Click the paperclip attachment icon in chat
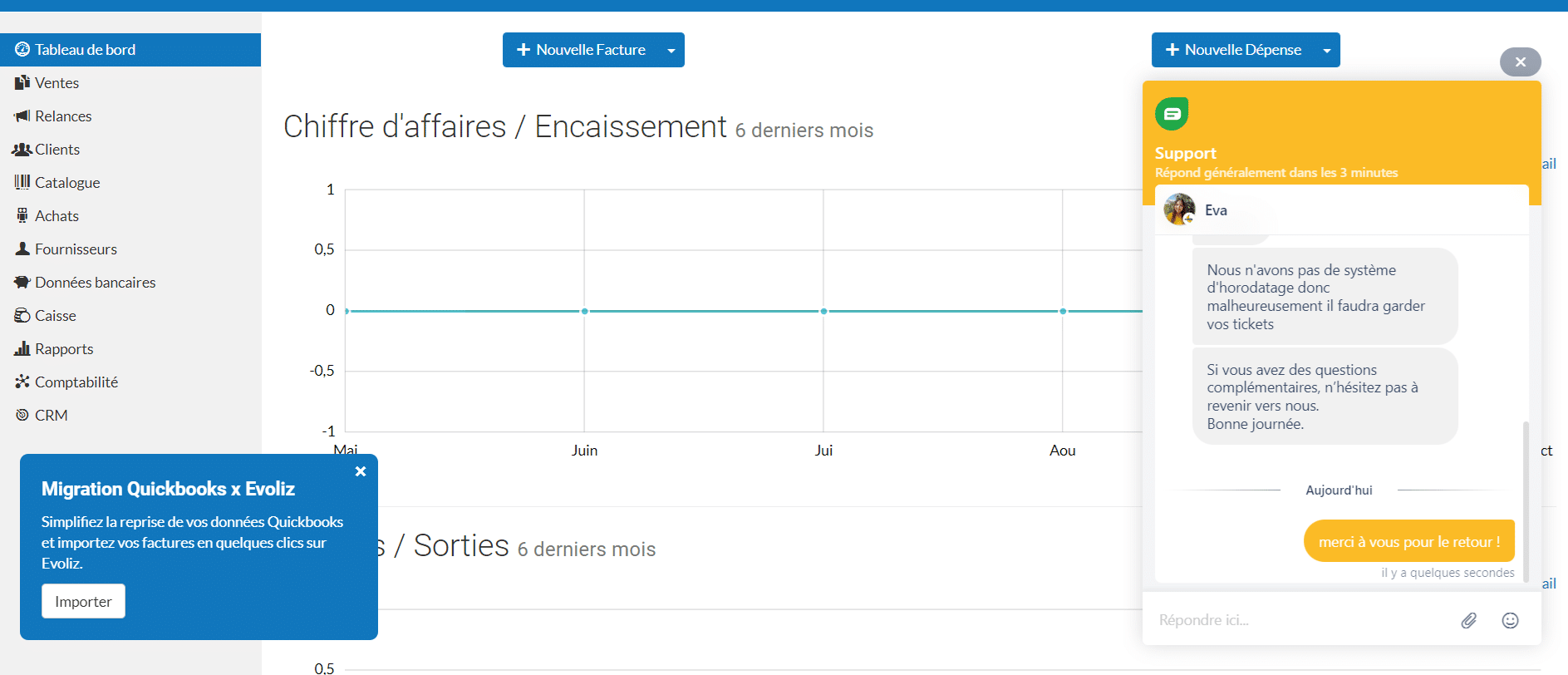Viewport: 1568px width, 675px height. pyautogui.click(x=1469, y=620)
